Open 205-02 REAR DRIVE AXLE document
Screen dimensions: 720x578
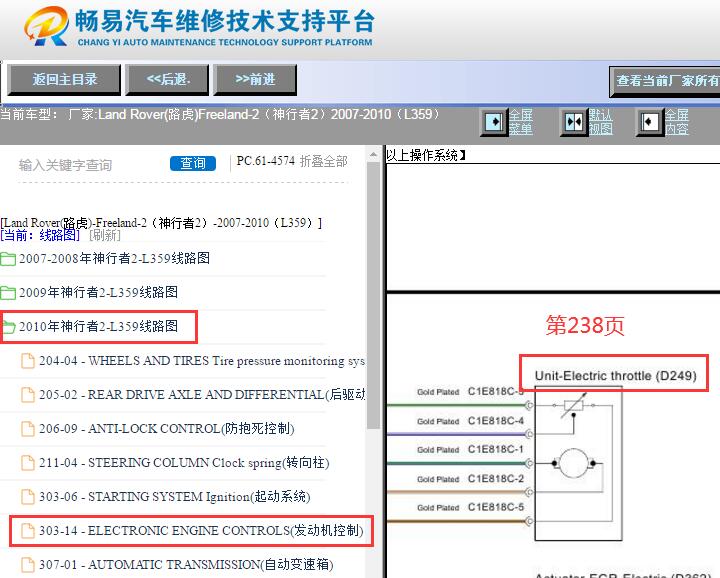pyautogui.click(x=202, y=395)
